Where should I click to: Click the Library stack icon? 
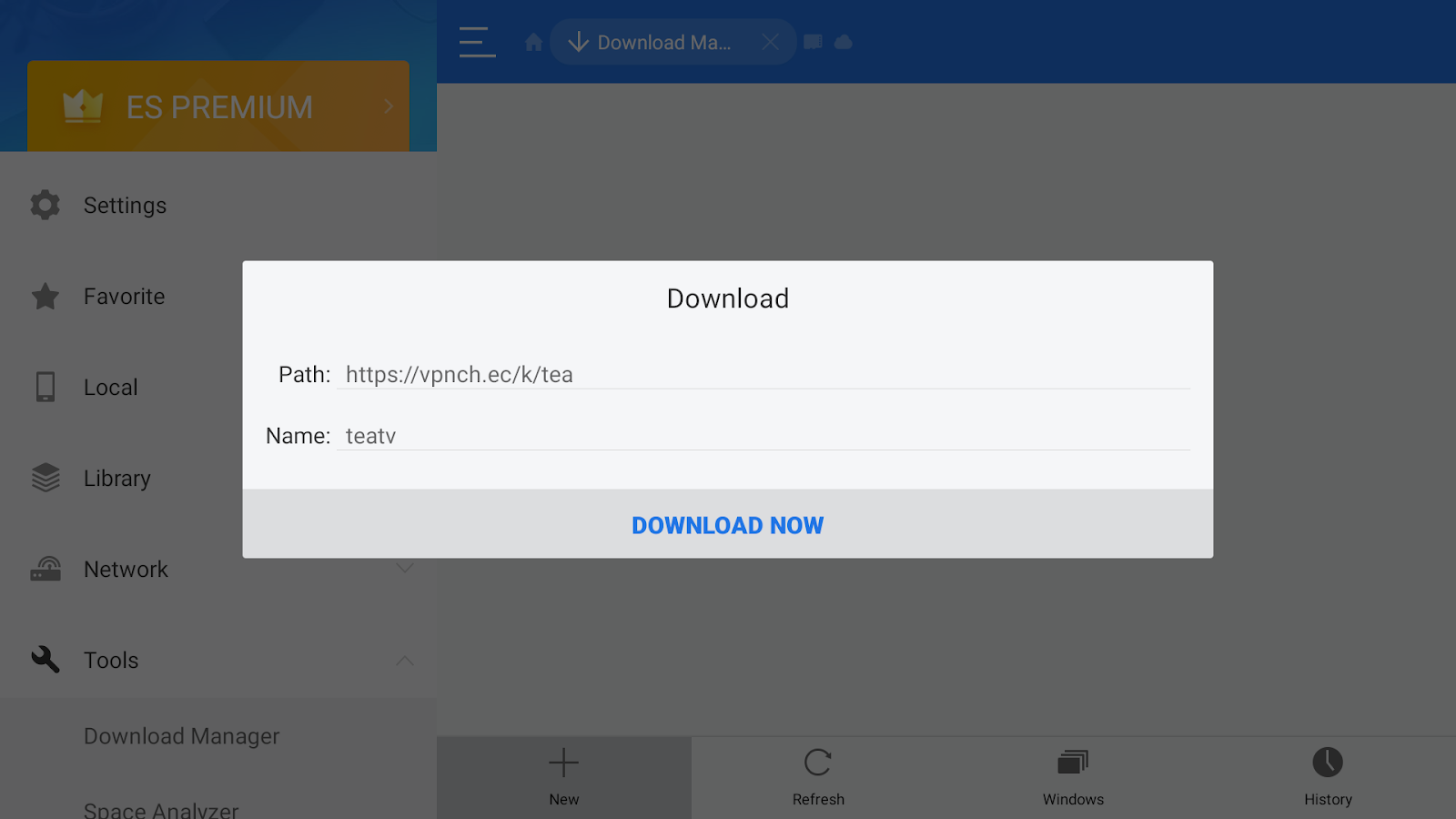(45, 478)
